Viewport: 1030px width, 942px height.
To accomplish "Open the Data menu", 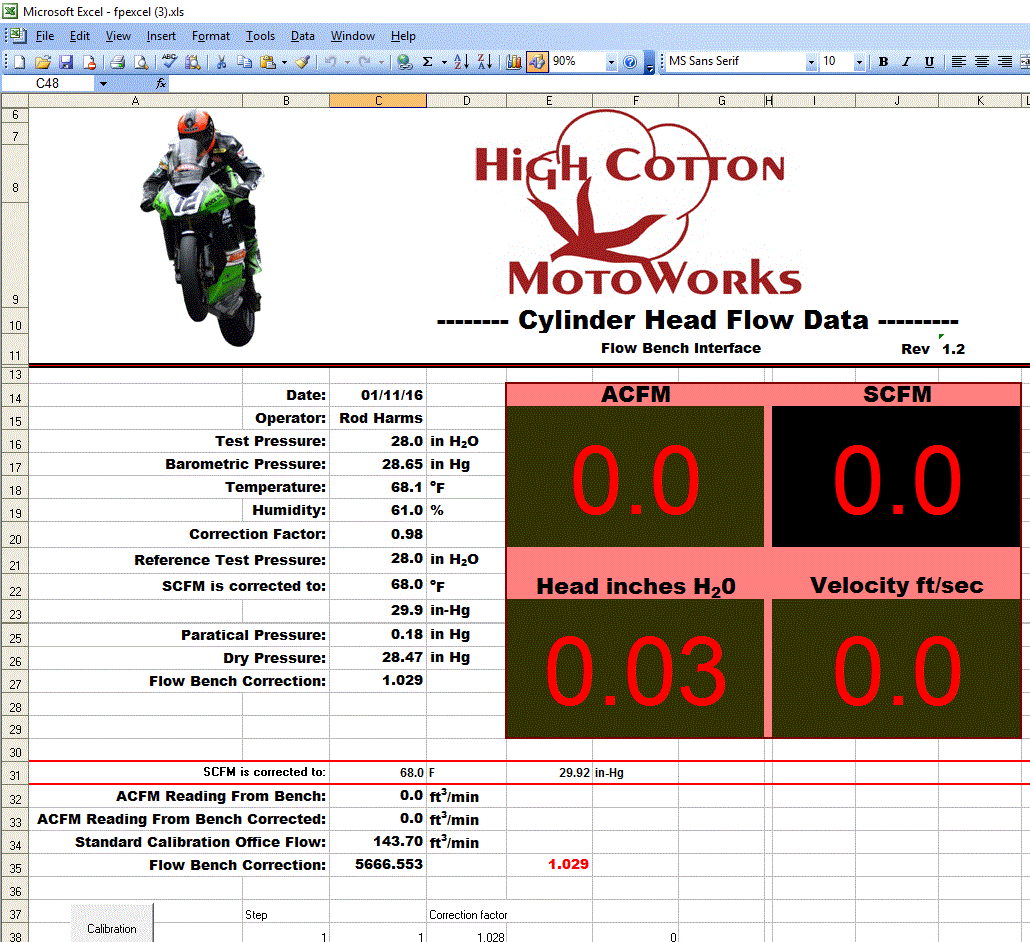I will coord(302,36).
